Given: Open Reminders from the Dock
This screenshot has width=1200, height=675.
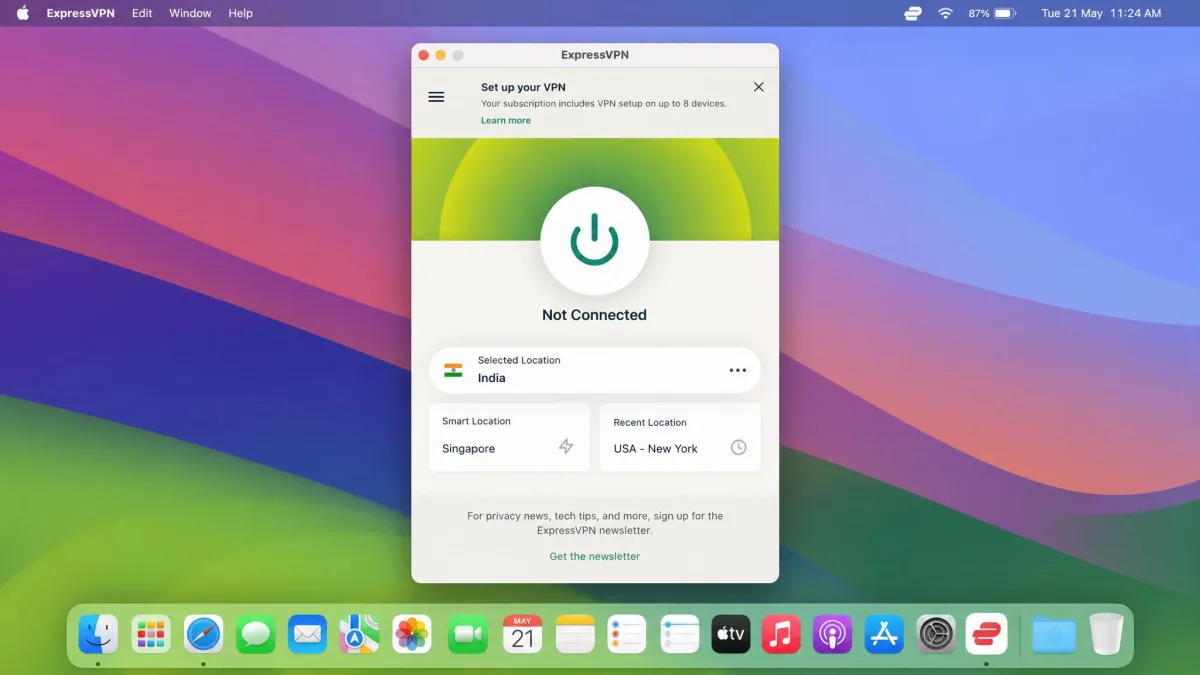Looking at the screenshot, I should (628, 634).
